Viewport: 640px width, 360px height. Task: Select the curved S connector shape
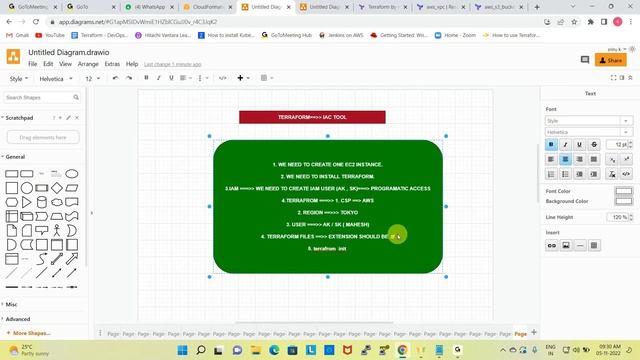(x=42, y=259)
